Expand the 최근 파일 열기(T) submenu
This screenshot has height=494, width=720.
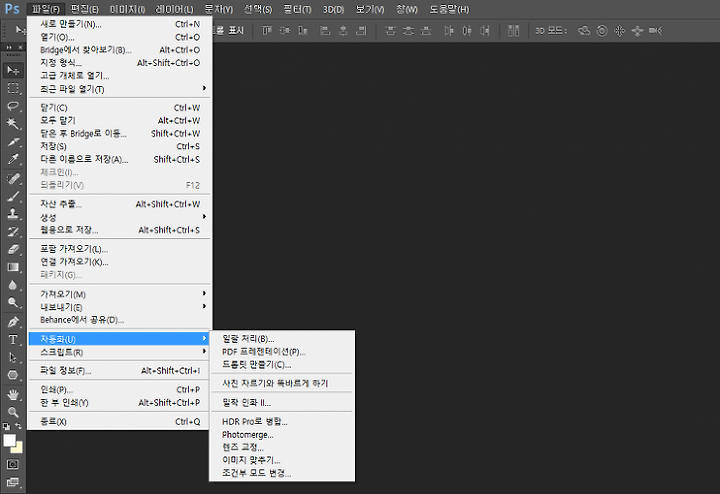119,89
